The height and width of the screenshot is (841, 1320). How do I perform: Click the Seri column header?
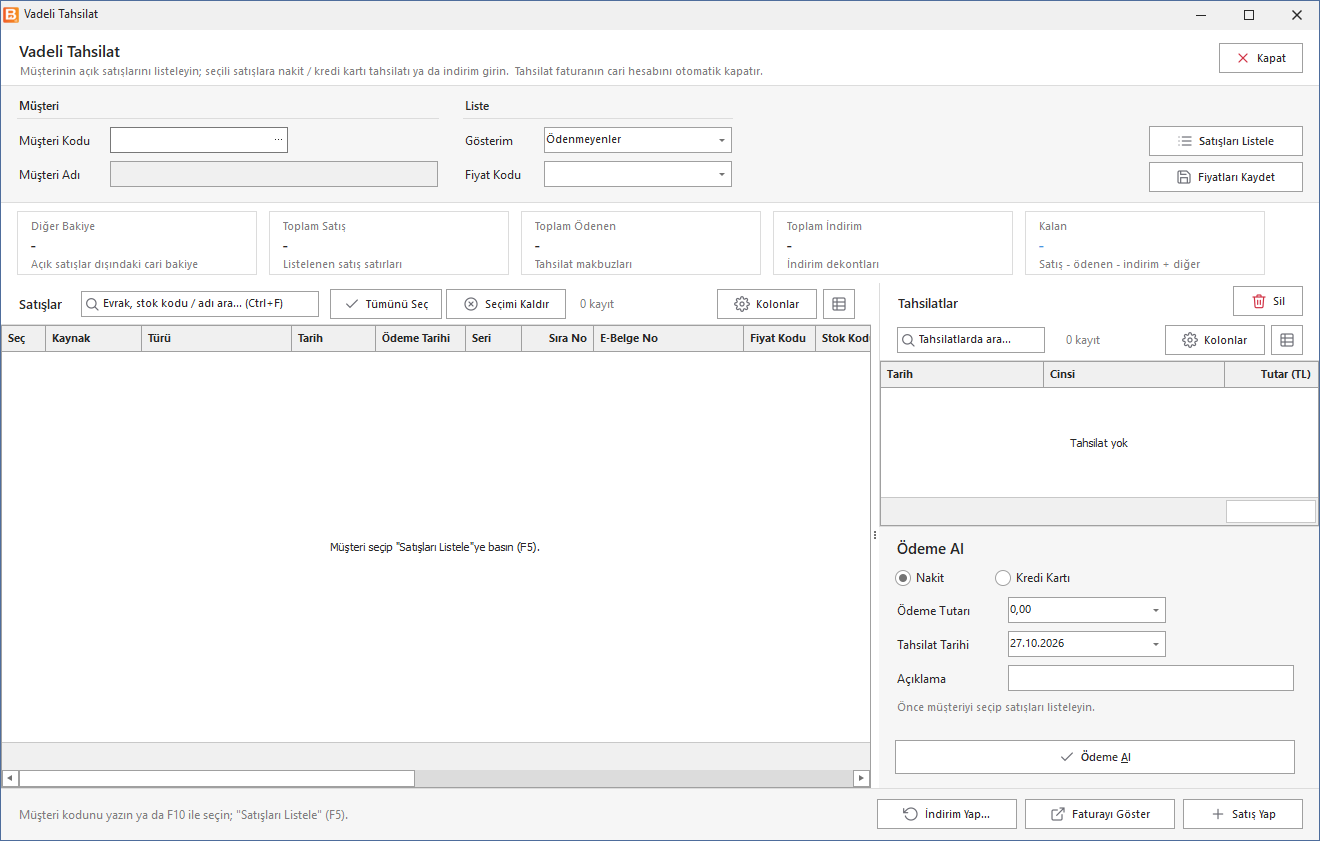[494, 338]
